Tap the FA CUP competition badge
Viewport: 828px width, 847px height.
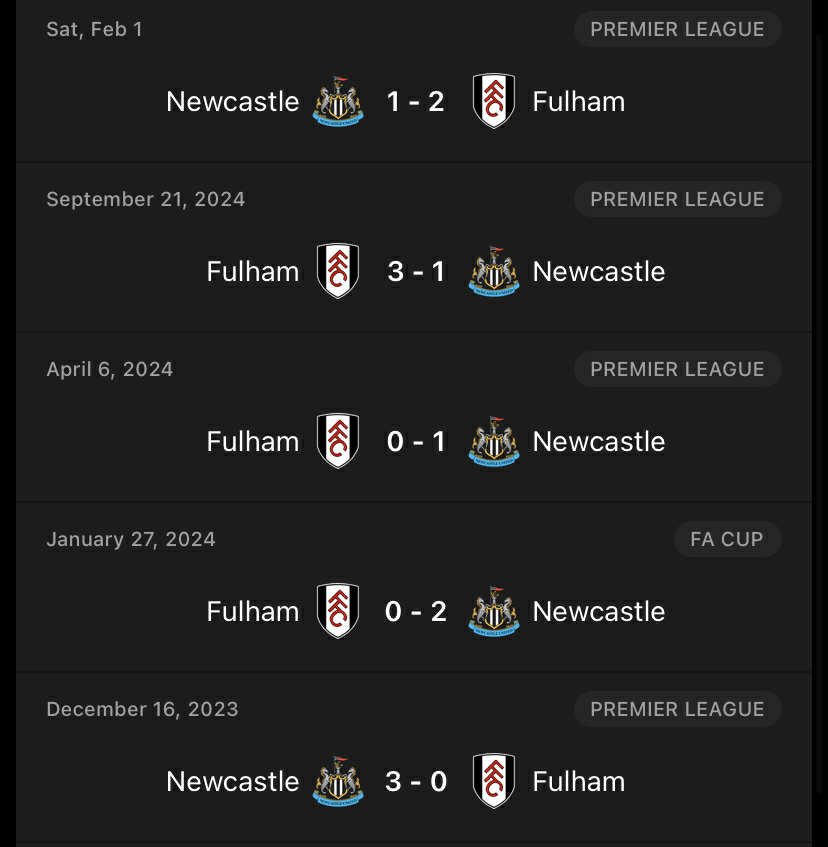click(727, 539)
